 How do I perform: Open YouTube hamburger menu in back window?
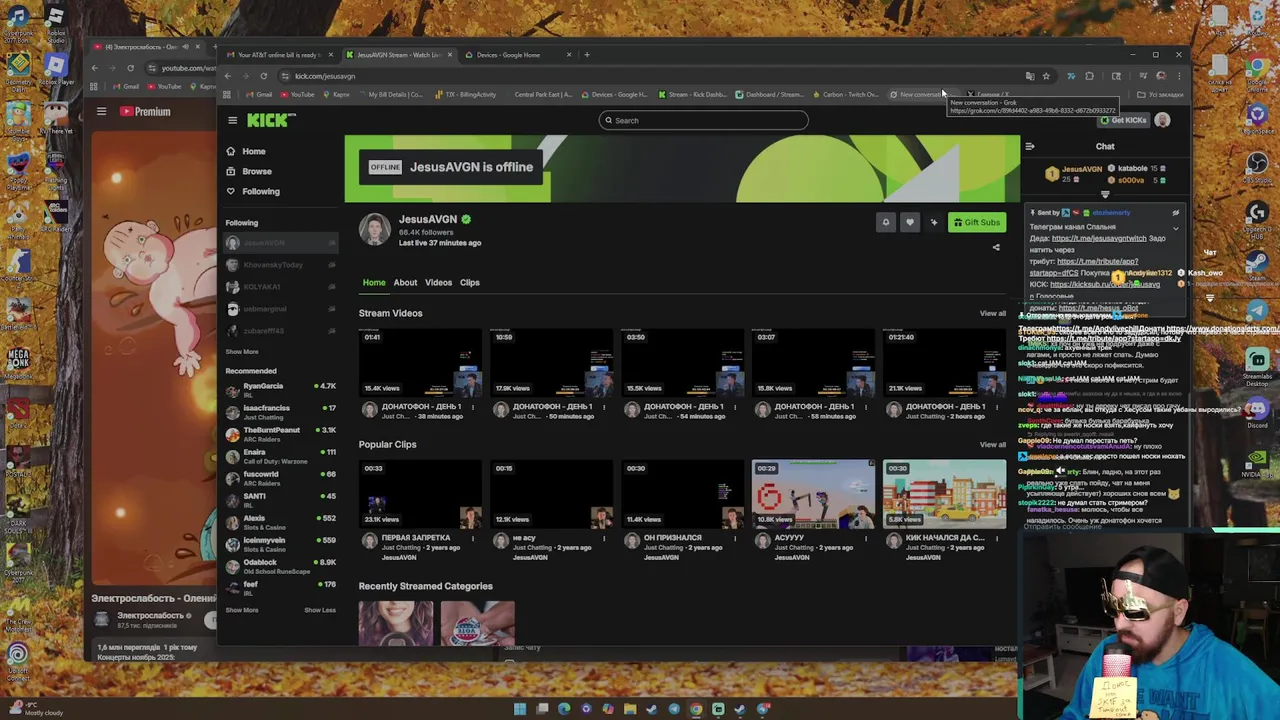pos(101,112)
